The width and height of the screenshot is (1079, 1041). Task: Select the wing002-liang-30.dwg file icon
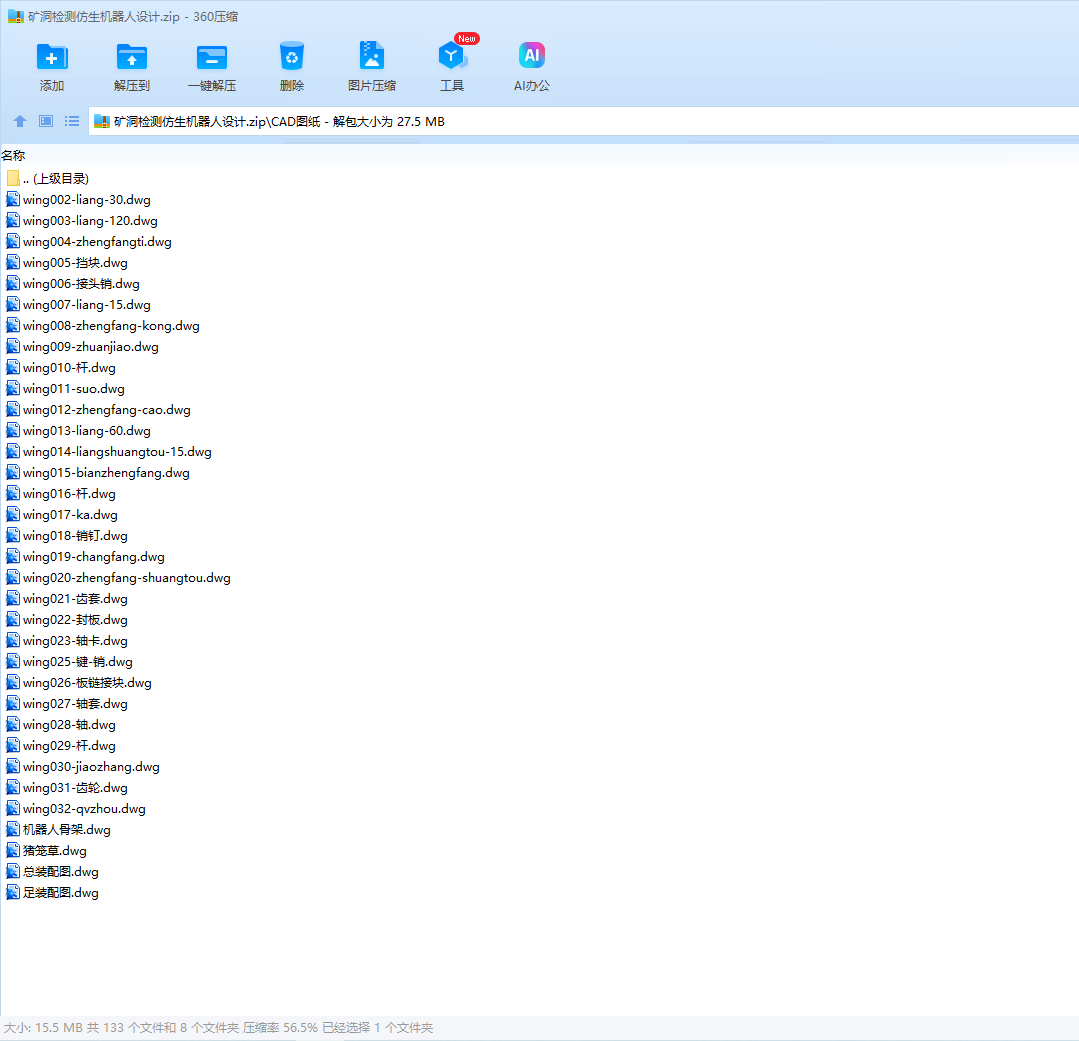[x=13, y=200]
